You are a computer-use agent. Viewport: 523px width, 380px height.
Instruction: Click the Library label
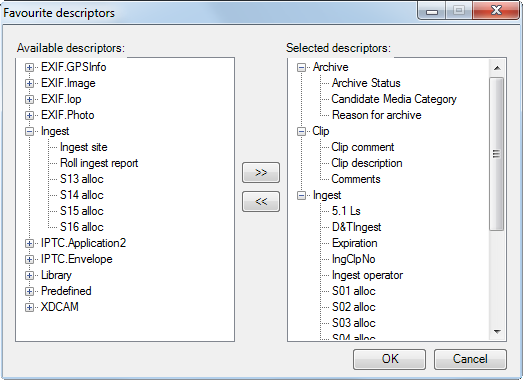pyautogui.click(x=56, y=275)
